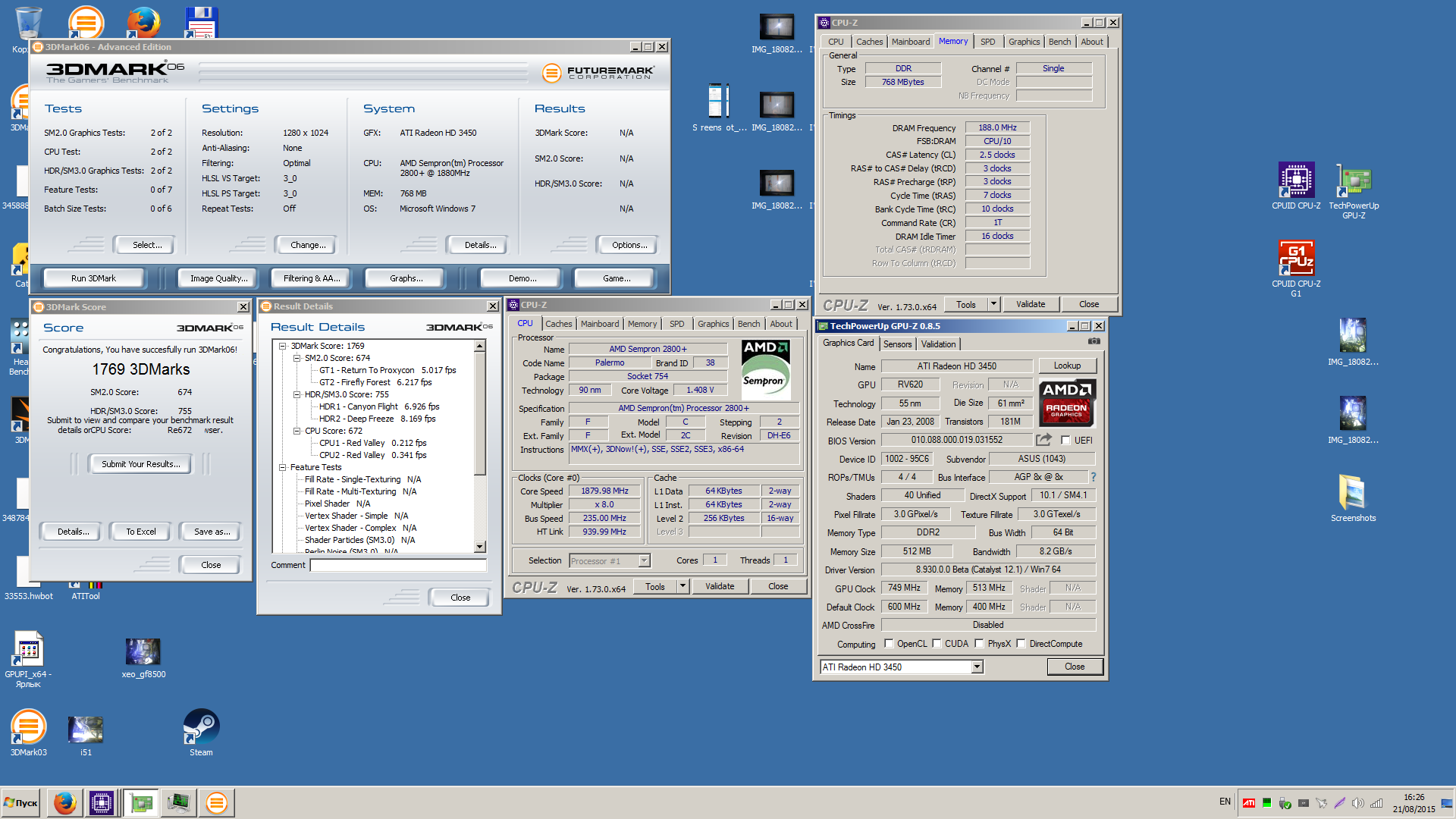Click the Show Desktop button at taskbar end
Viewport: 1456px width, 819px height.
1446,802
